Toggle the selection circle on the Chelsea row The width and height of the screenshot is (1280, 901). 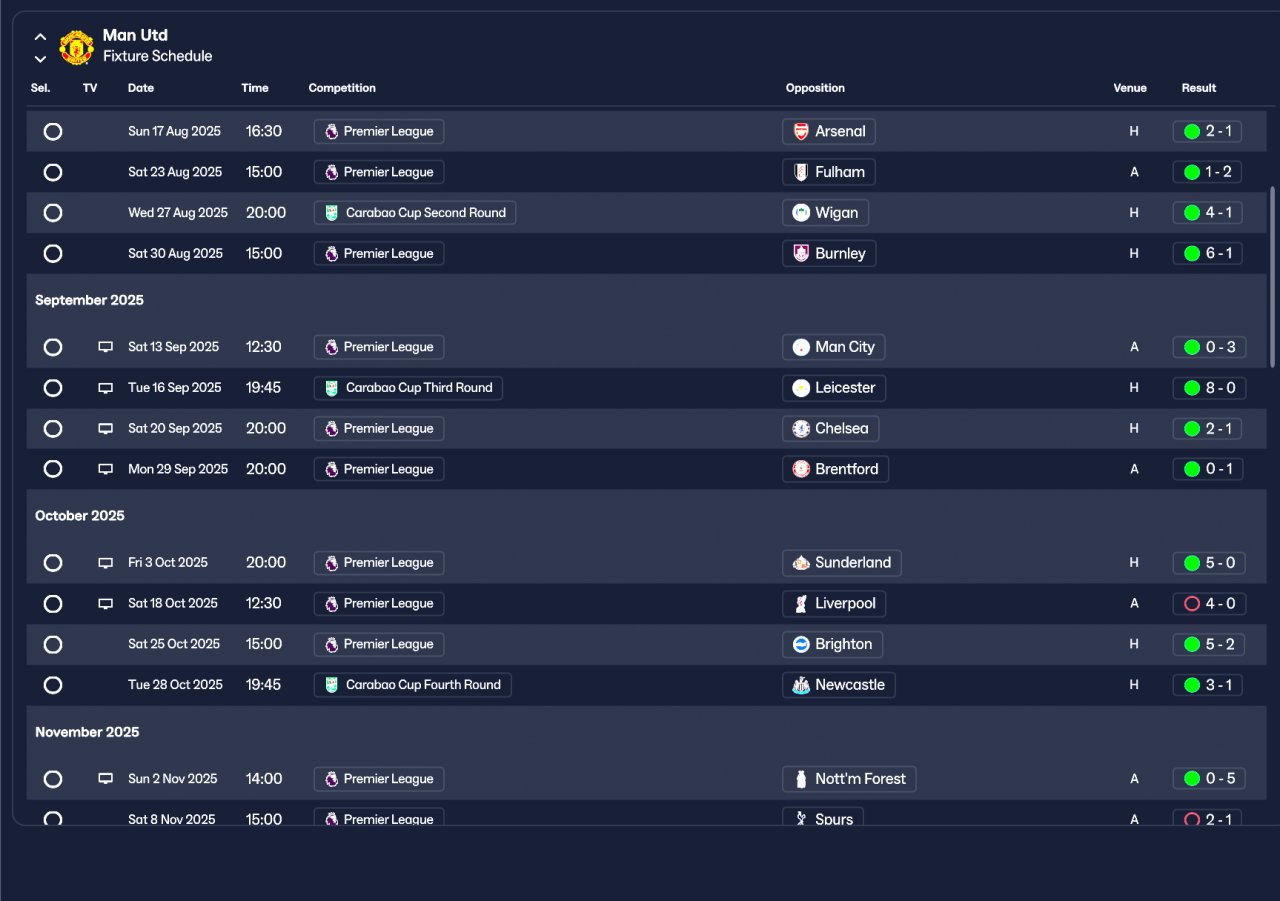pyautogui.click(x=53, y=429)
